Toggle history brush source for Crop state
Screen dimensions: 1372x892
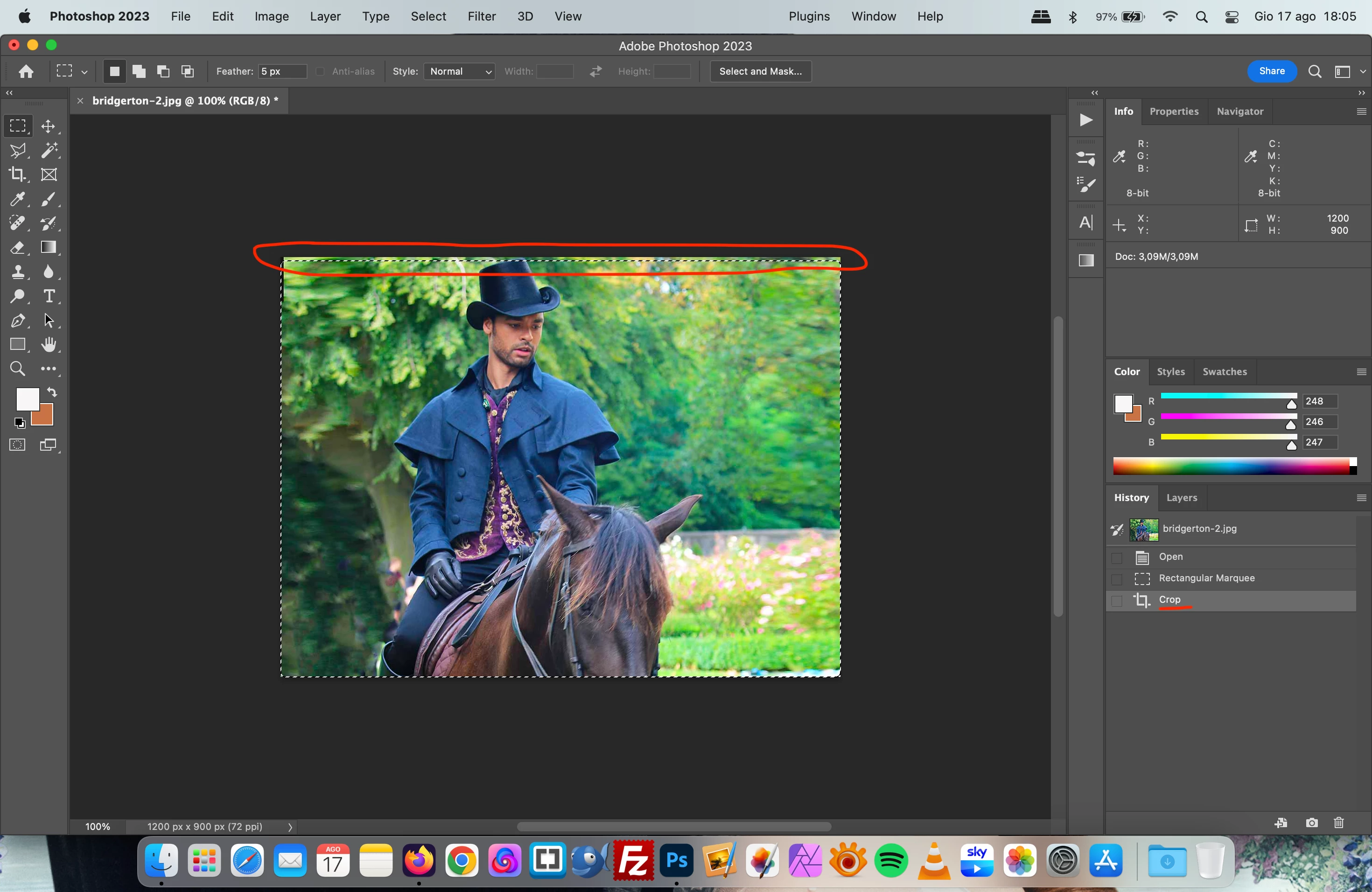[1117, 600]
